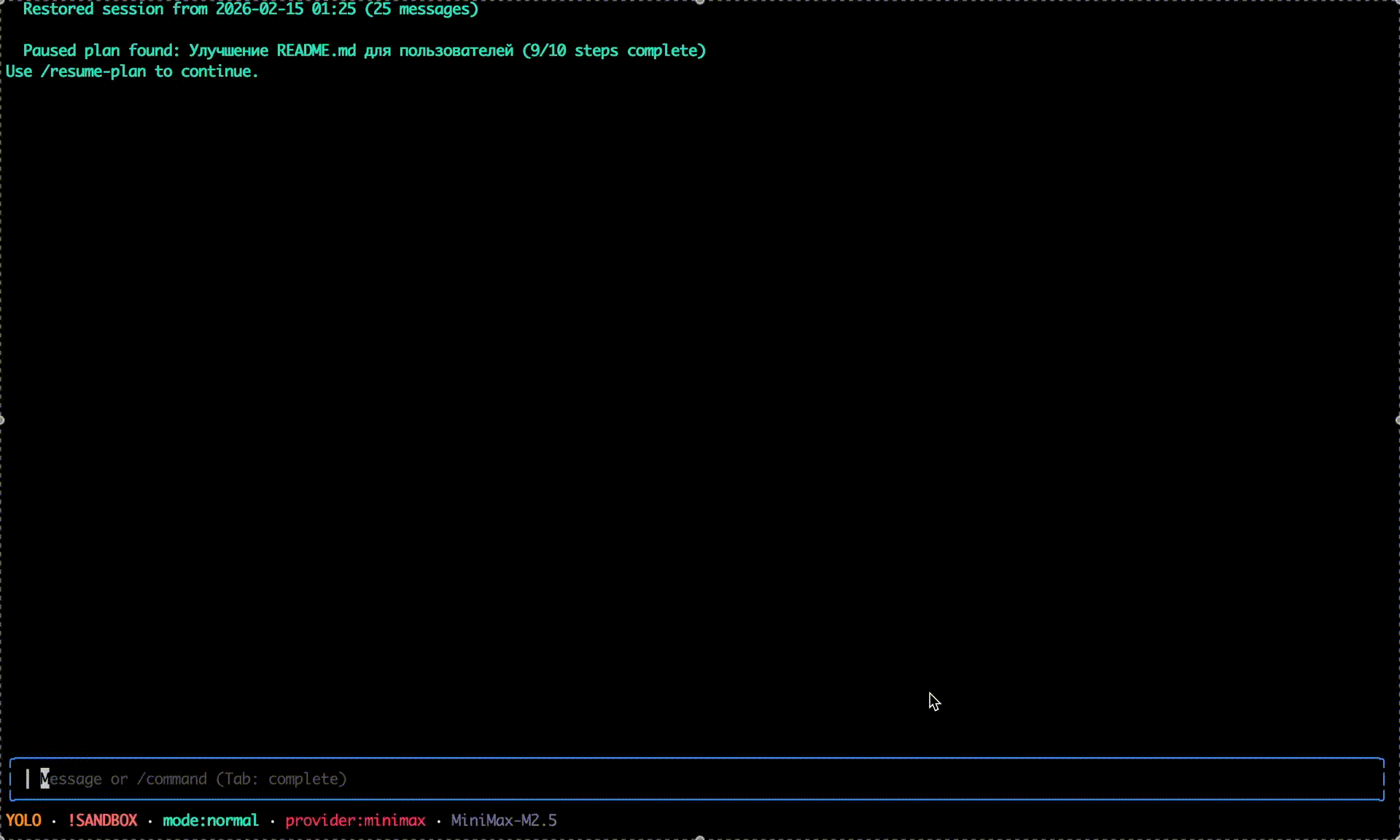
Task: Click the MiniMax-M2.5 model name
Action: pyautogui.click(x=504, y=820)
